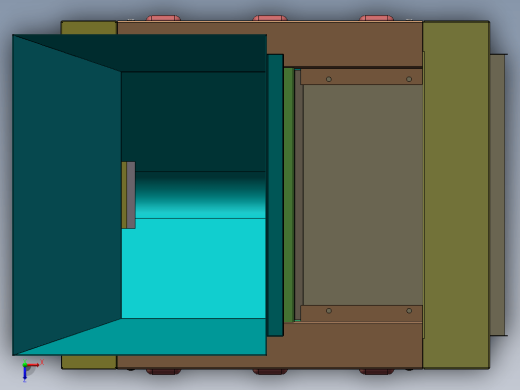
Task: Select the dark teal flange strip next to the green plate
Action: pos(275,195)
